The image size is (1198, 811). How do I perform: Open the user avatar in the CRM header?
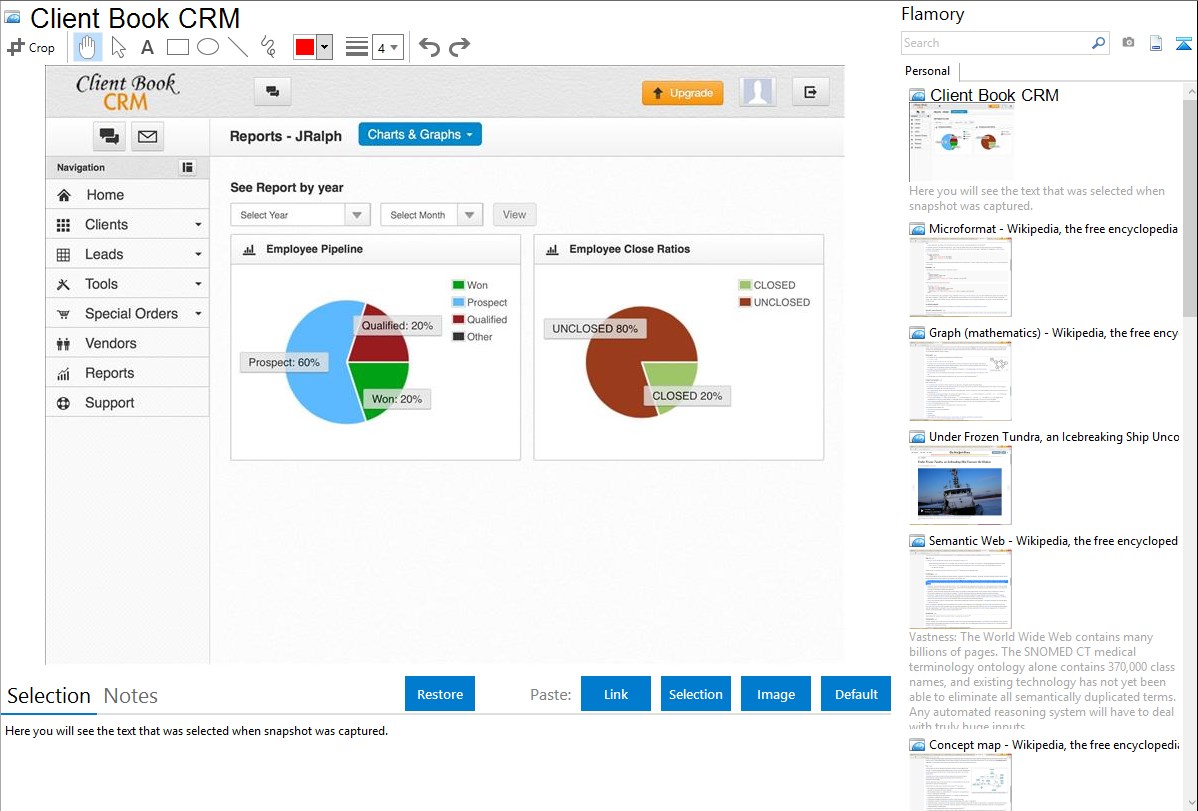click(758, 92)
